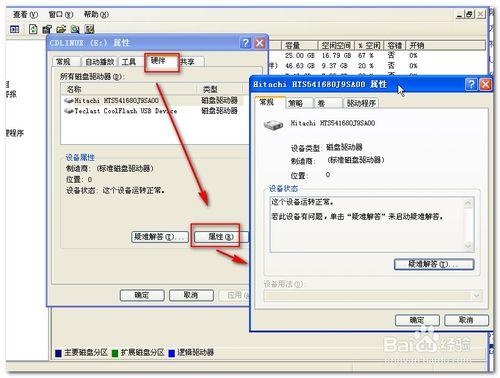Click the 主要磁盘分区 legend color swatch

pos(58,353)
